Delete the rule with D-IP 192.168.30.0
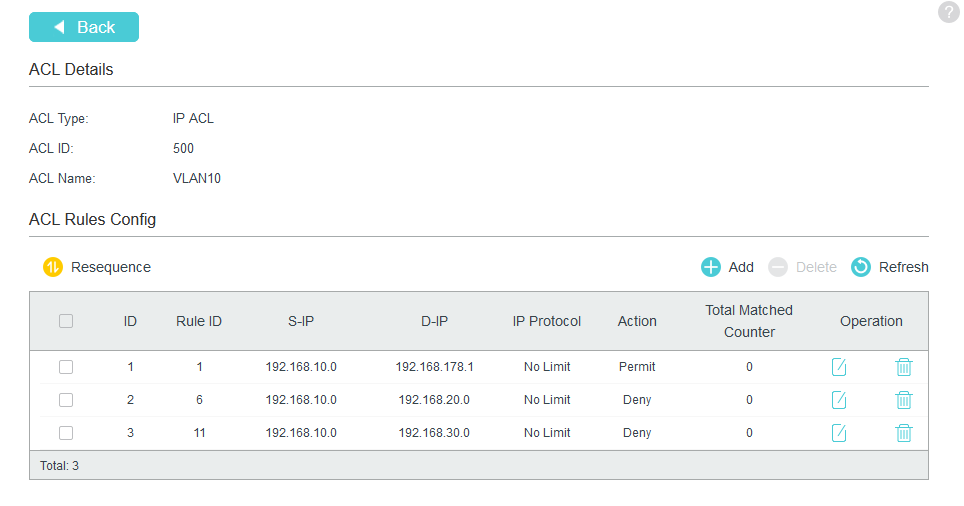Viewport: 964px width, 506px height. [904, 433]
